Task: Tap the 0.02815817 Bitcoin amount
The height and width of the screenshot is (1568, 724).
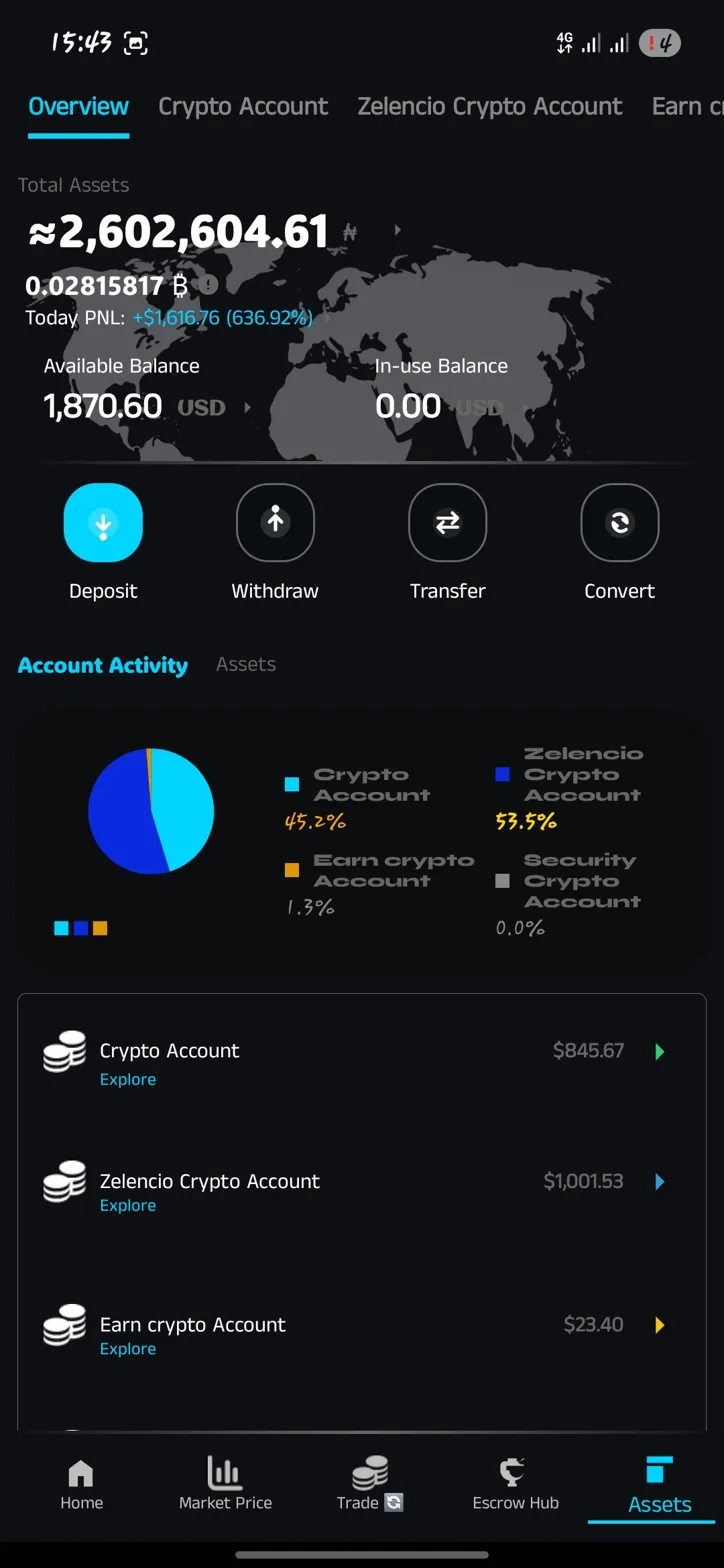Action: tap(94, 287)
